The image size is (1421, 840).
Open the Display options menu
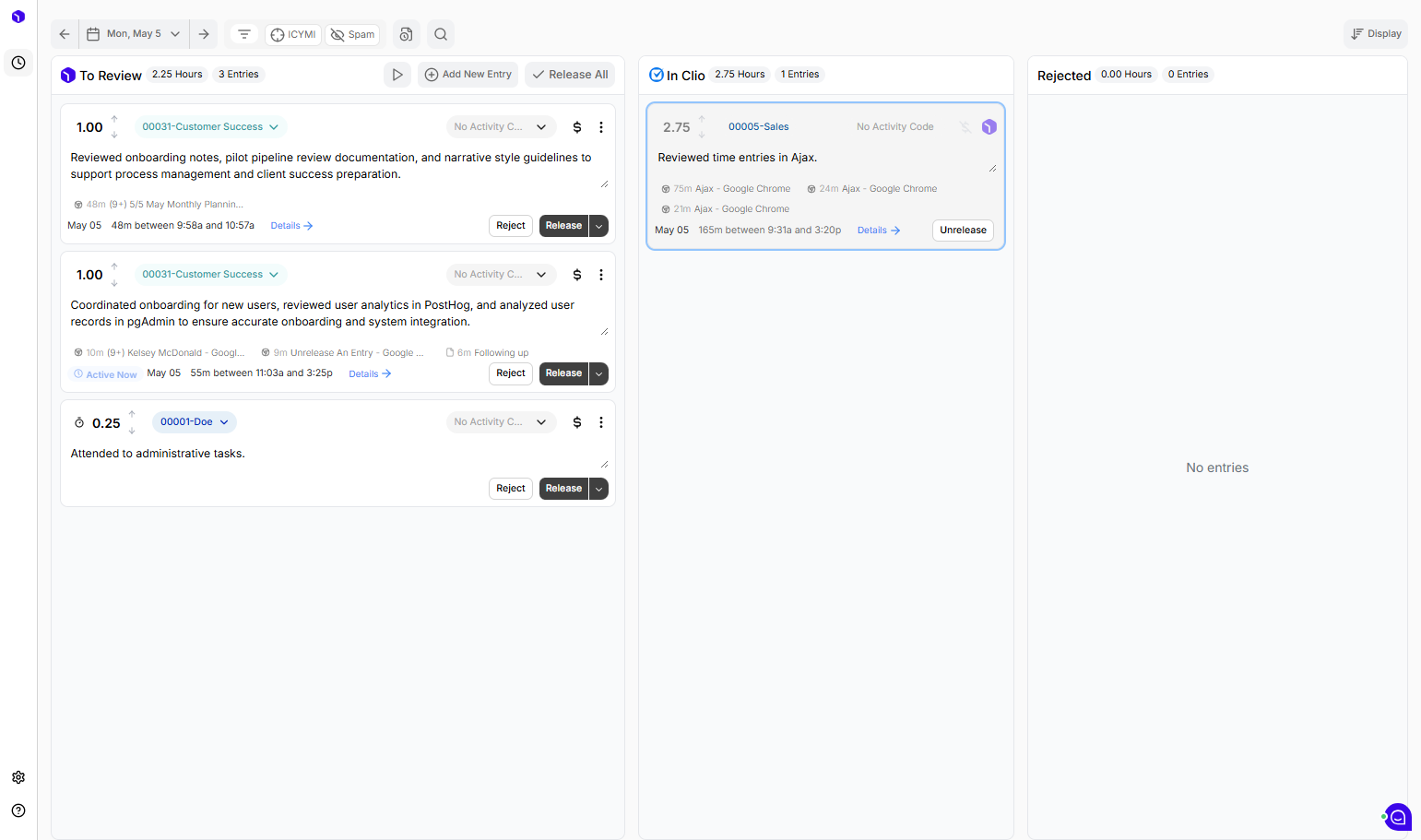(x=1376, y=34)
